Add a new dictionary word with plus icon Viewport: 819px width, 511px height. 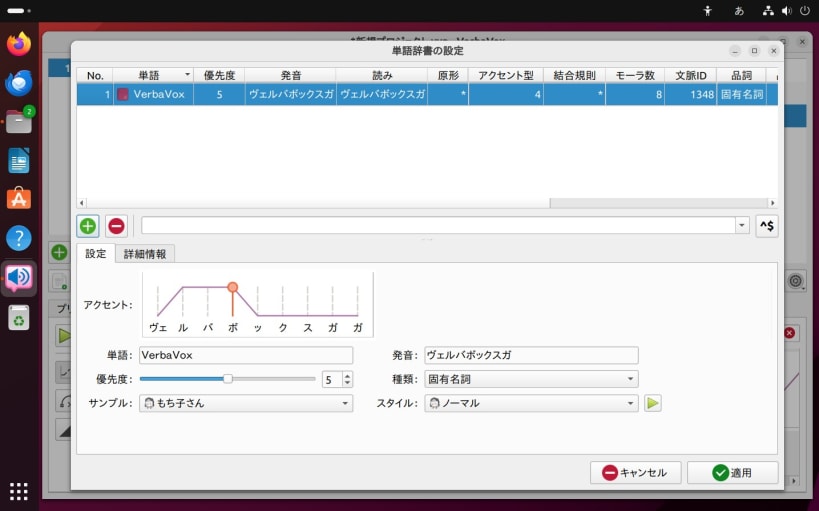coord(88,226)
